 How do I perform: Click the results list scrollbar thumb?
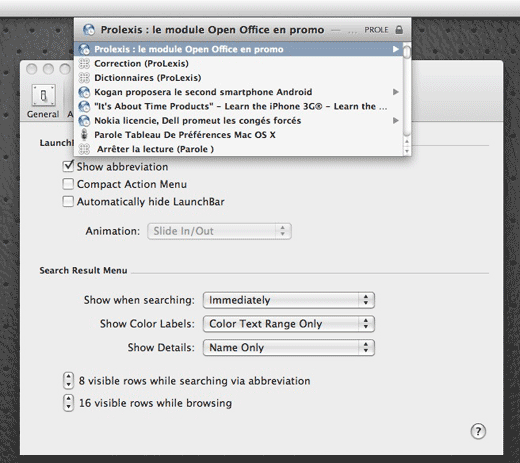pos(407,52)
